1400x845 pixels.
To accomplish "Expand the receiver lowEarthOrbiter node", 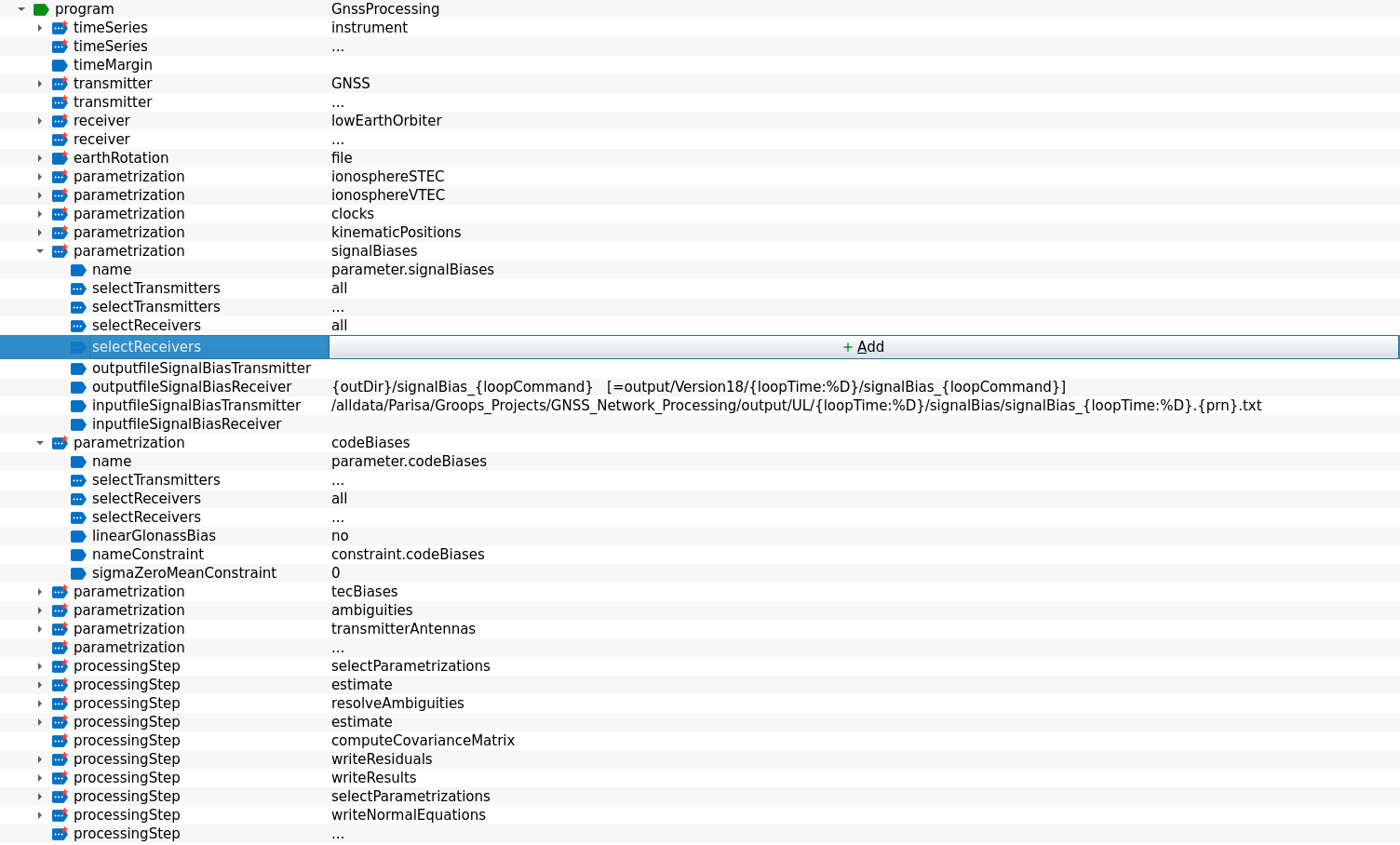I will click(x=39, y=120).
